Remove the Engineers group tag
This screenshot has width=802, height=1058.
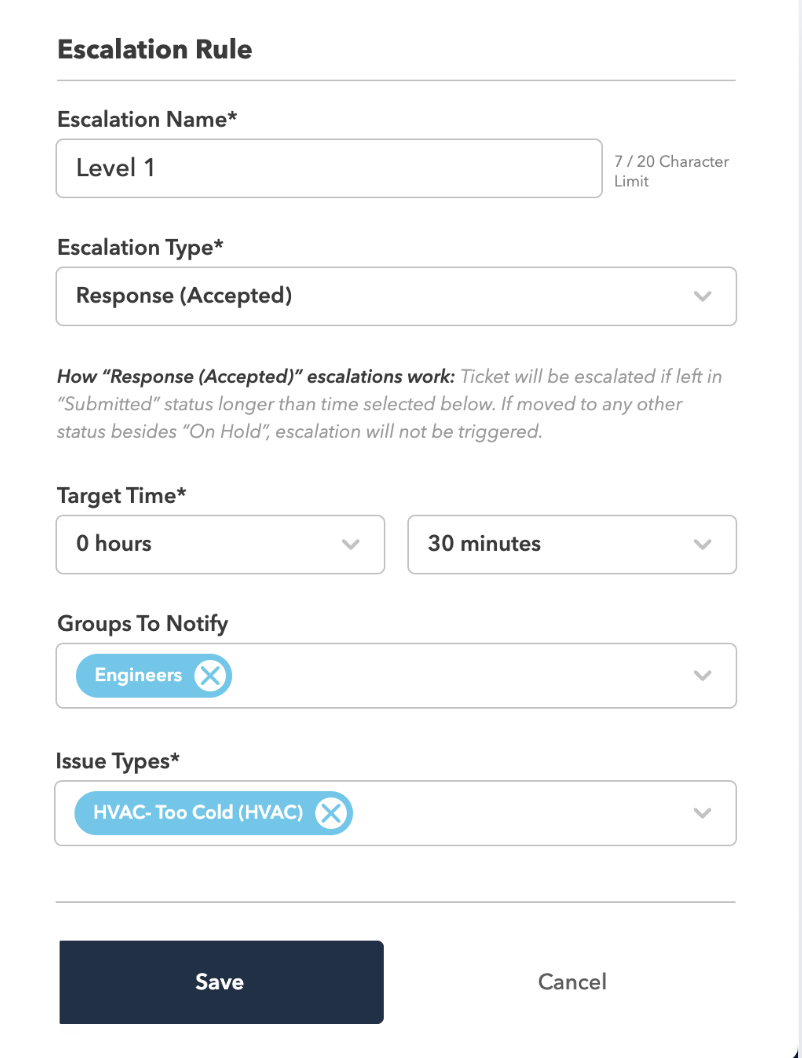coord(210,675)
